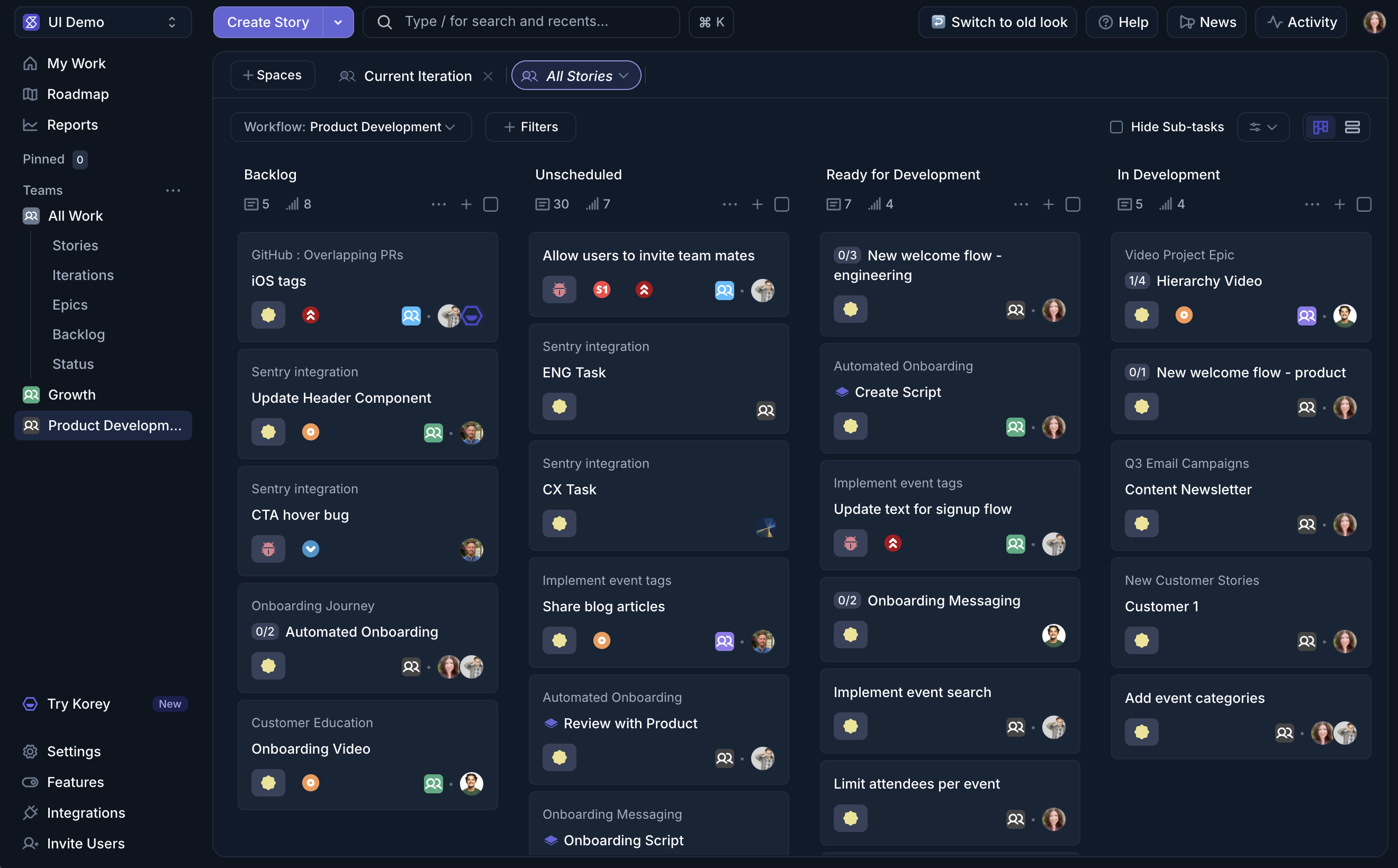Click the bug icon on CTA hover bug card

point(268,549)
